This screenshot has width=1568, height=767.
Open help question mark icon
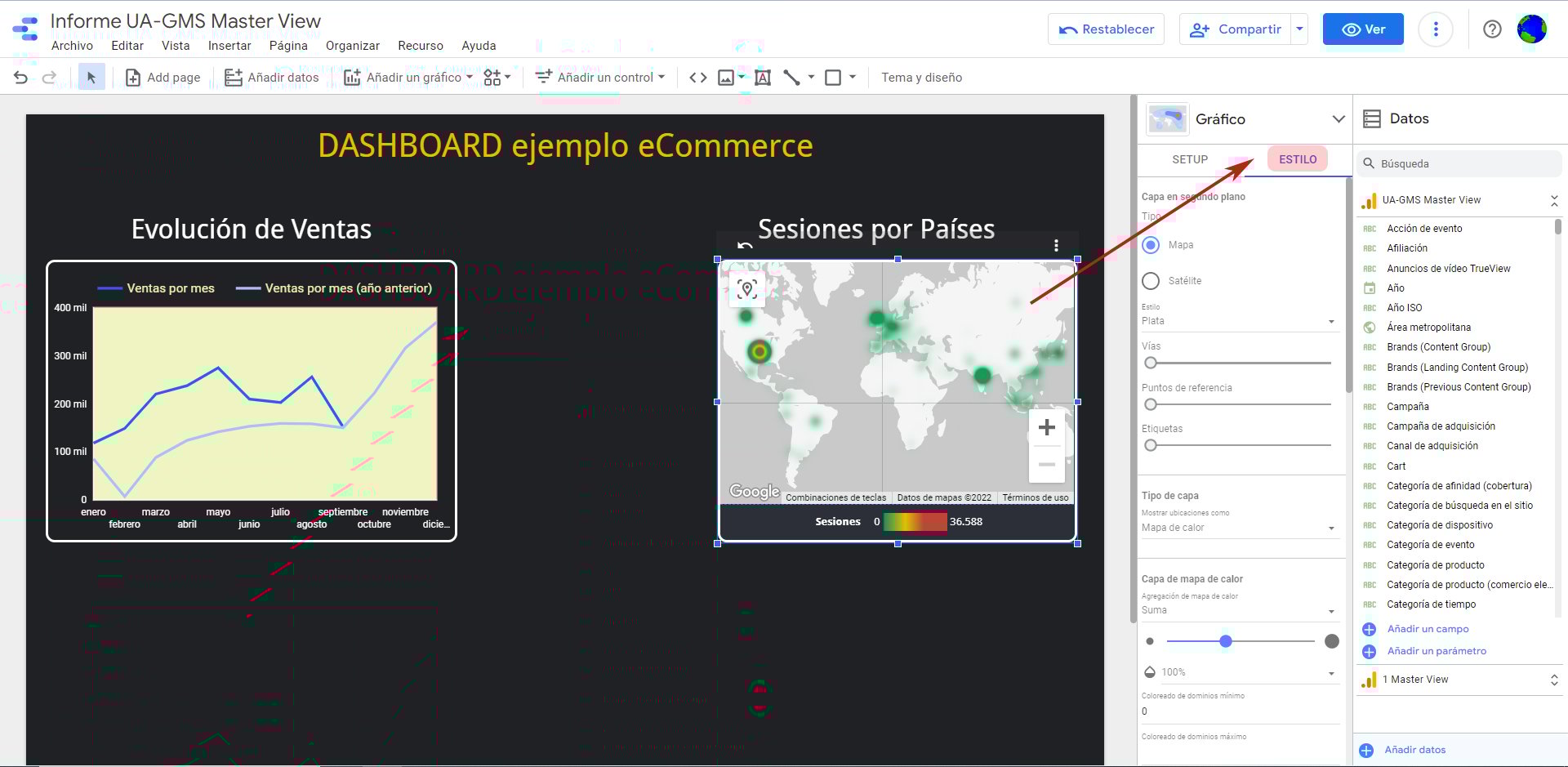[x=1492, y=29]
